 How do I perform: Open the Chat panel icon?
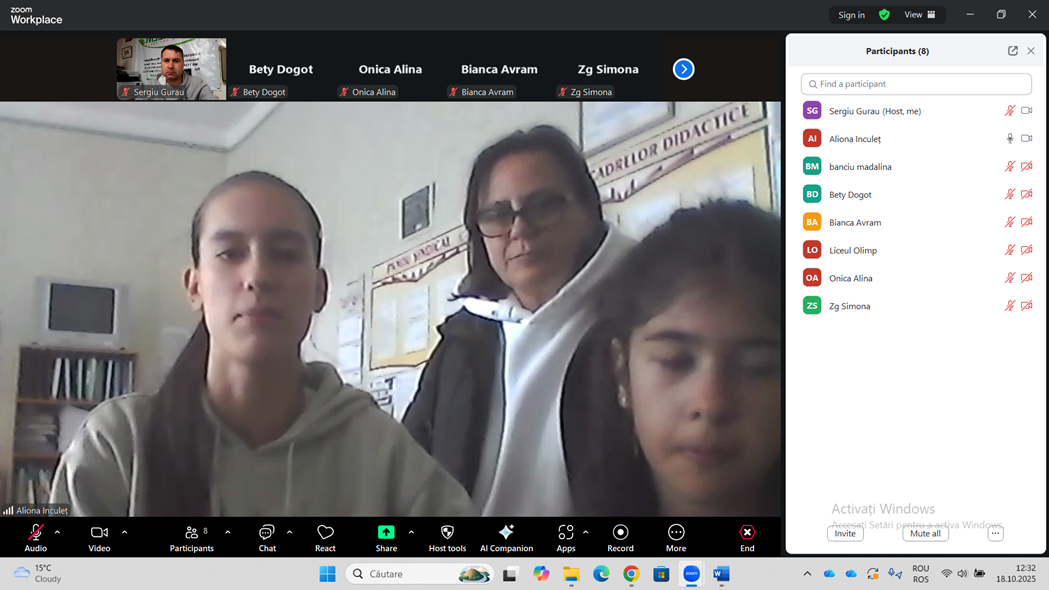267,533
